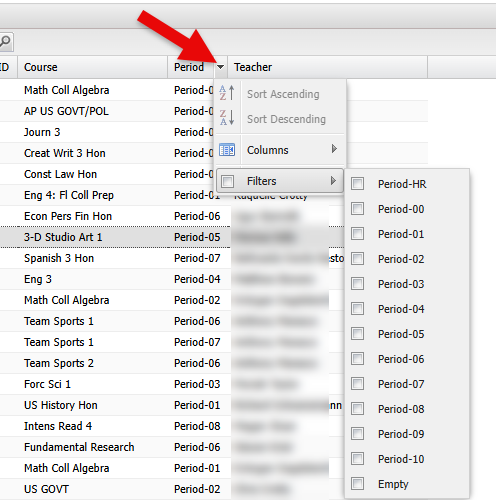Click the magnifying glass search icon
This screenshot has height=500, width=496.
point(5,42)
